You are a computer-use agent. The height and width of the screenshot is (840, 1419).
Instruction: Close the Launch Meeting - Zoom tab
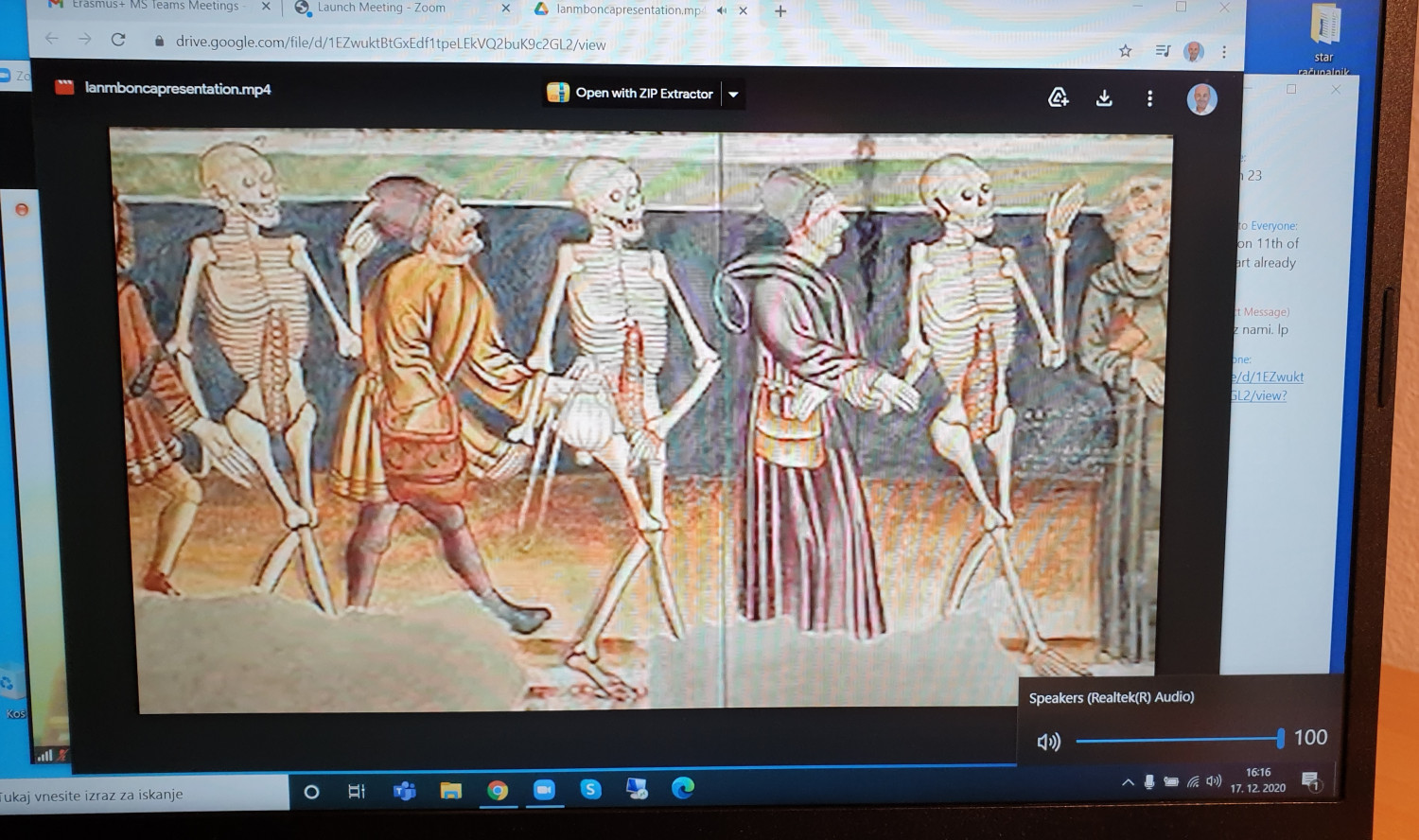coord(505,8)
